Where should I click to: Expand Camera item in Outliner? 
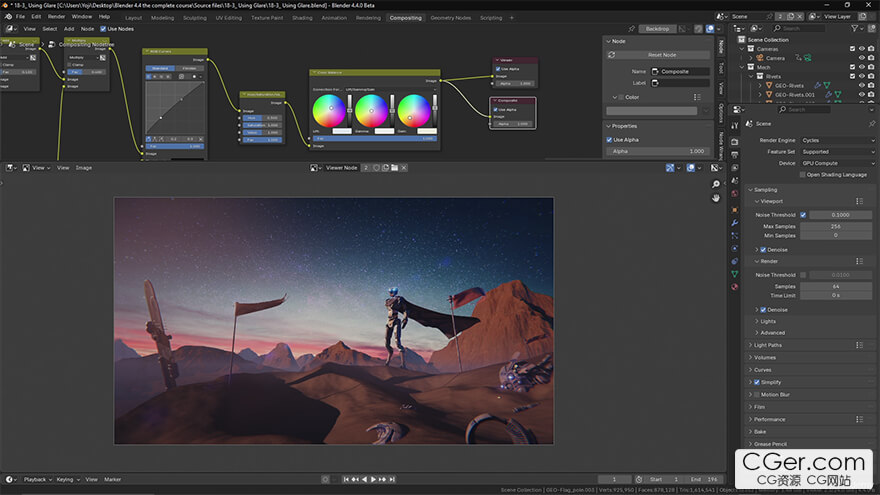(751, 58)
